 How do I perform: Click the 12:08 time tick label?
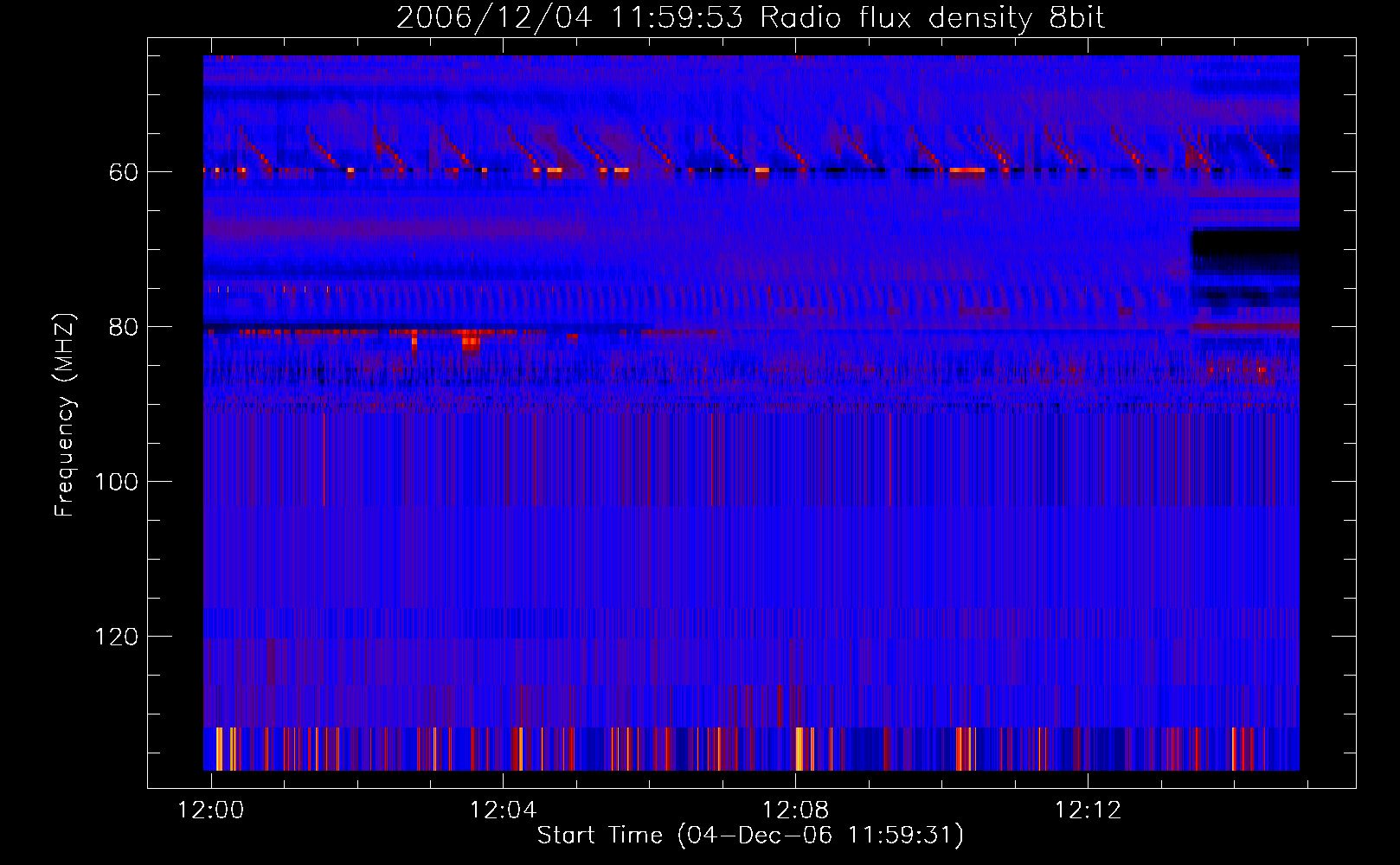[795, 811]
